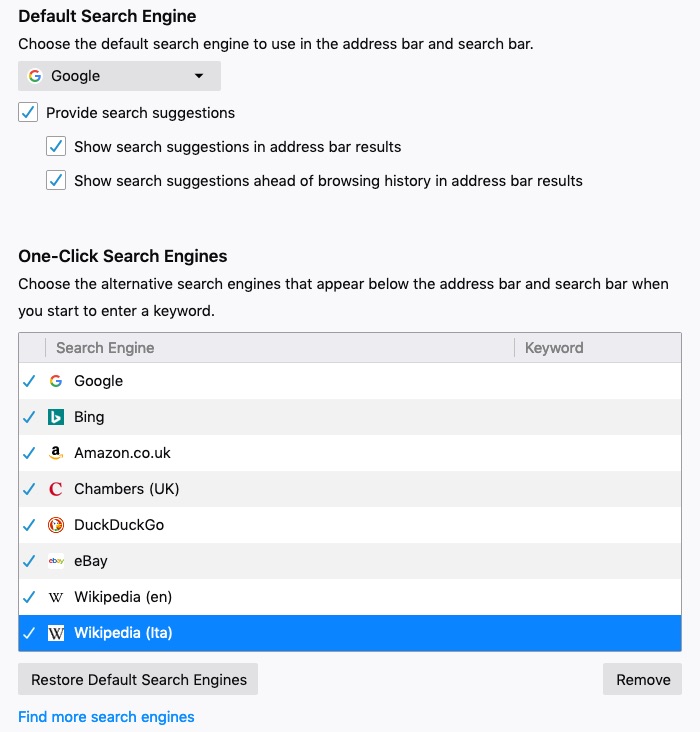The width and height of the screenshot is (700, 732).
Task: Click the Keyword column header
Action: coord(598,348)
